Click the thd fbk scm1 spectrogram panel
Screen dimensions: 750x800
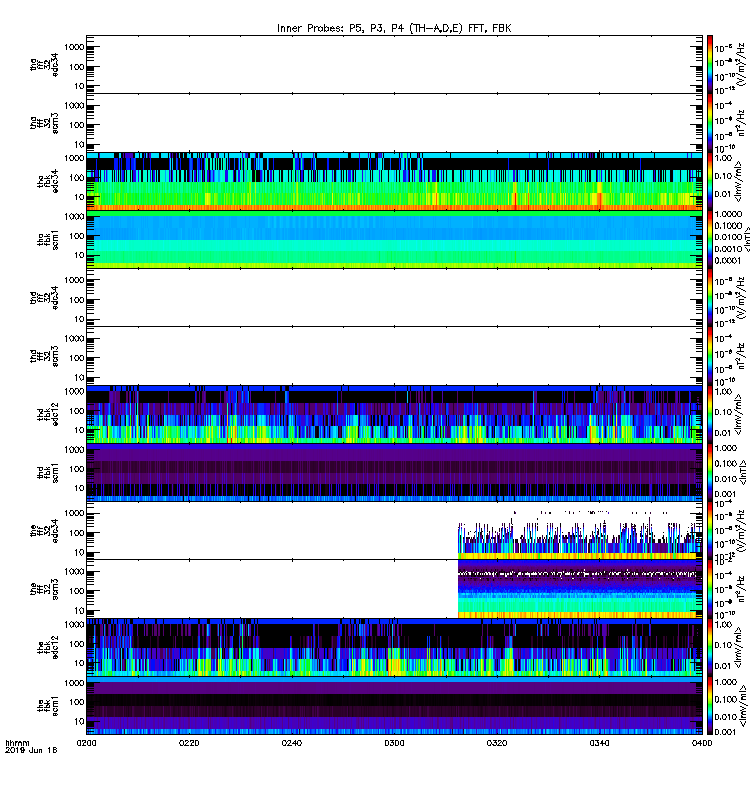[394, 472]
